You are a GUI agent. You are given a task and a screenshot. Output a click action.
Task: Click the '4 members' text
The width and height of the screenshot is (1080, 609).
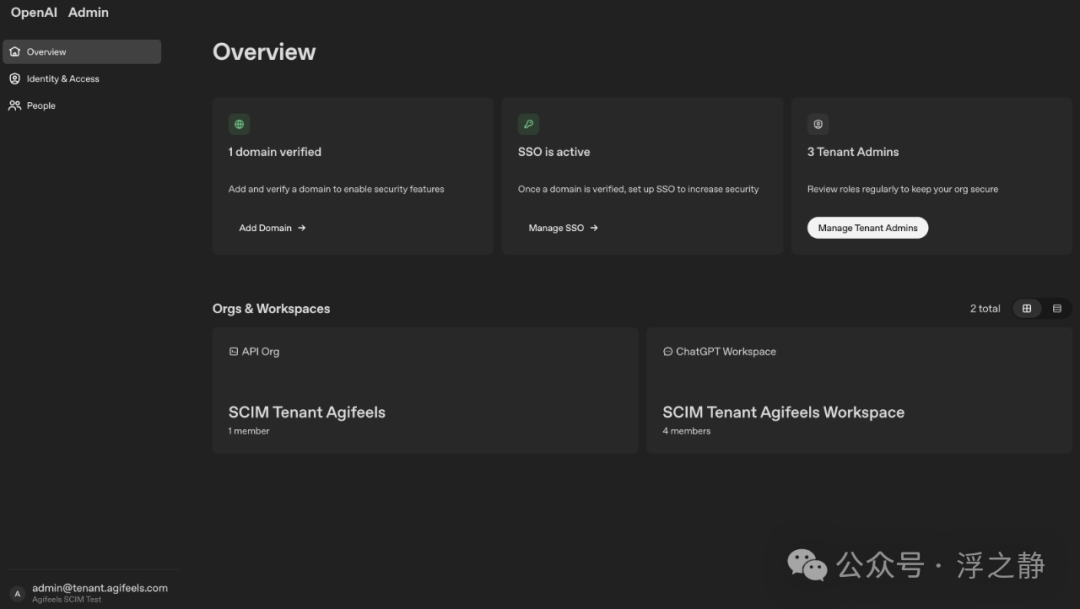(686, 431)
